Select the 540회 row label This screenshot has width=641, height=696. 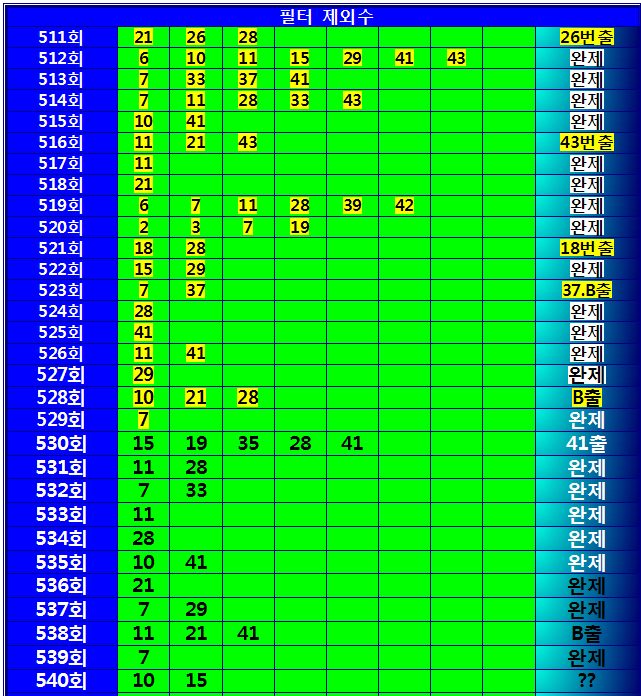60,681
